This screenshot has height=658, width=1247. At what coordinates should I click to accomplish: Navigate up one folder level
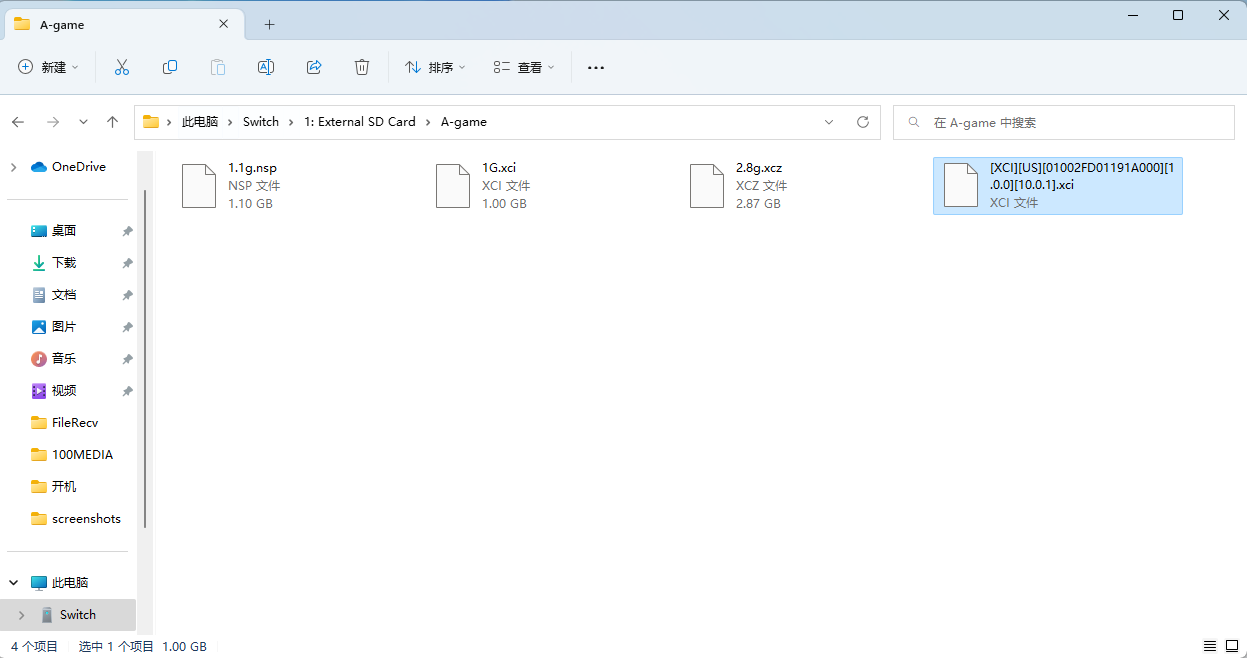coord(113,122)
